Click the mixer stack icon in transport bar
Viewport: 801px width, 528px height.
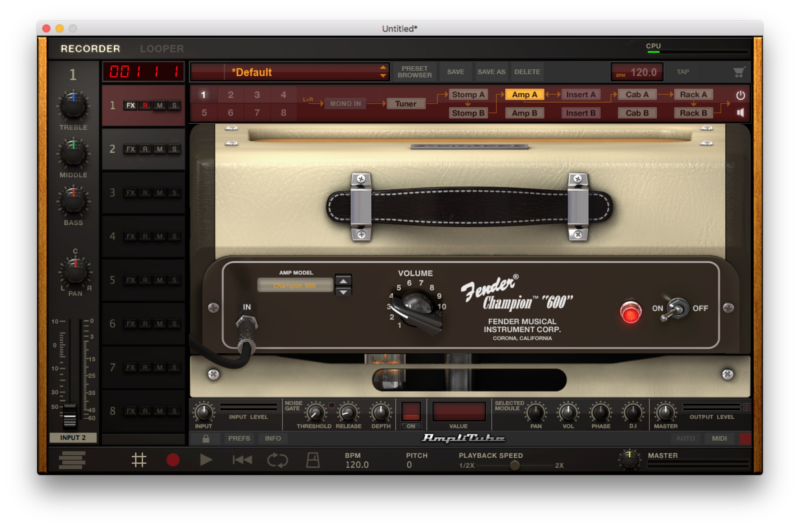[x=72, y=460]
